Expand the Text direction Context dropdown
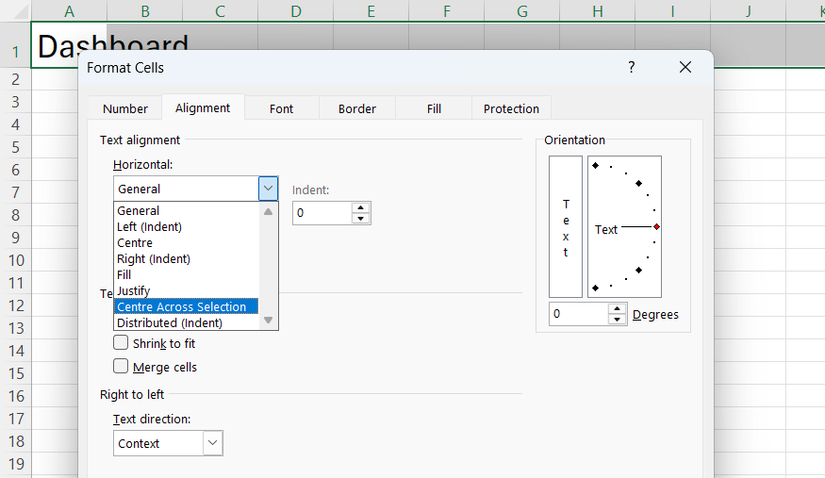This screenshot has width=825, height=478. pos(212,443)
